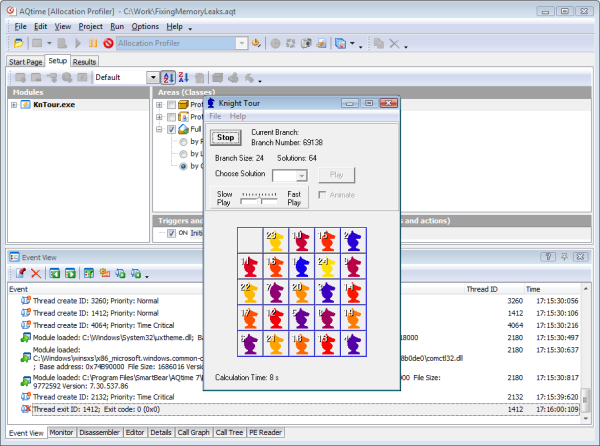Click knight number 23 on the board

(276, 240)
